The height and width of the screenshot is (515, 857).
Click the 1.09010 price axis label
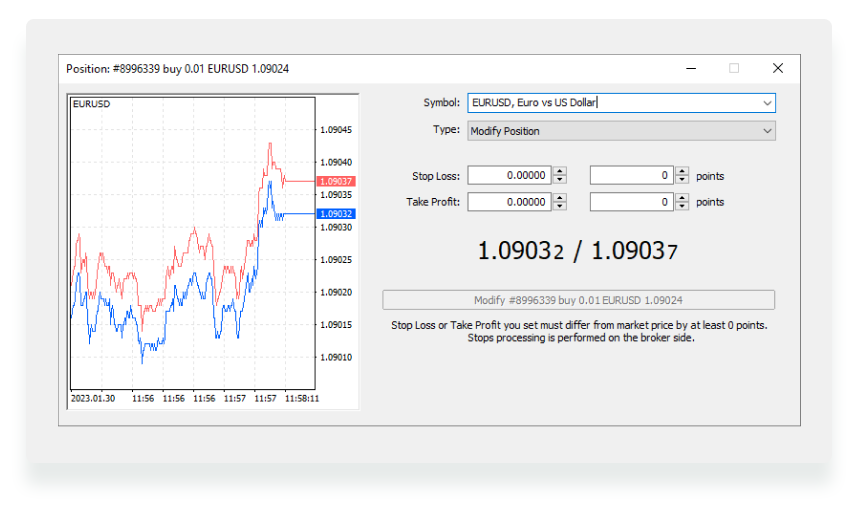[336, 357]
